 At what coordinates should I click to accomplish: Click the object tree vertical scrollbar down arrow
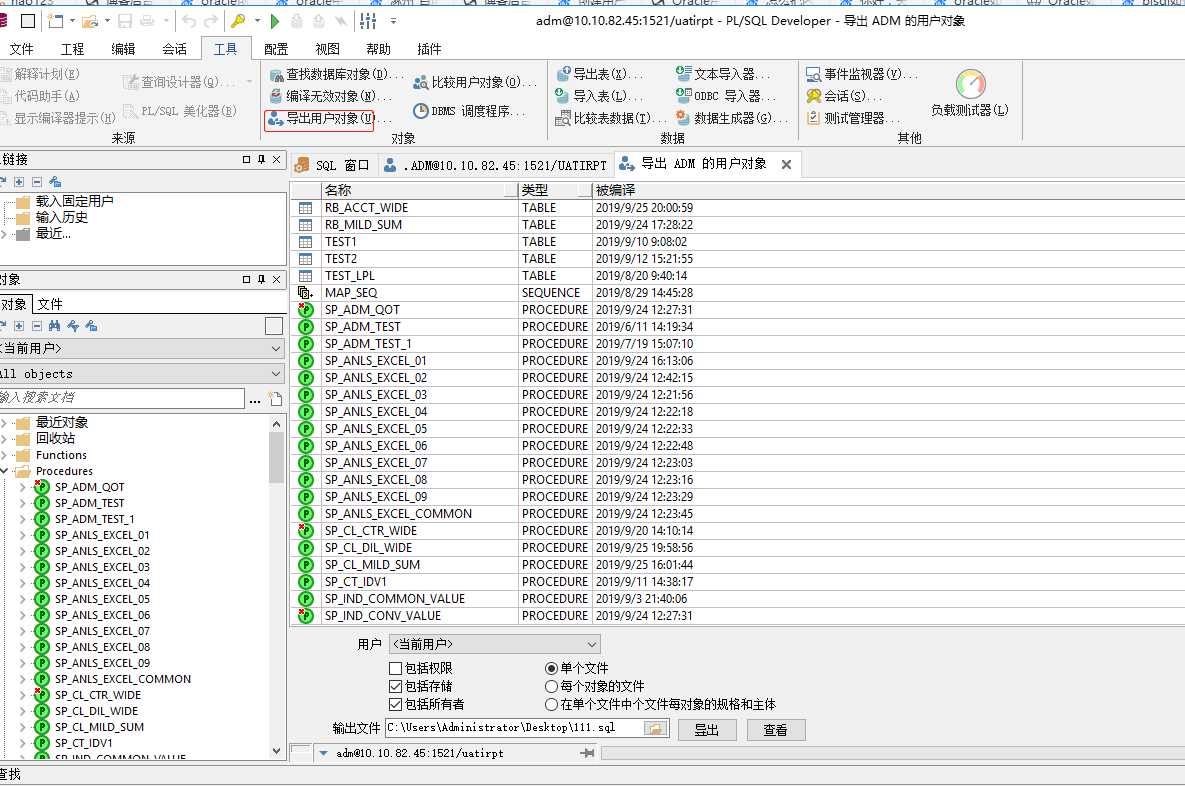(x=277, y=751)
